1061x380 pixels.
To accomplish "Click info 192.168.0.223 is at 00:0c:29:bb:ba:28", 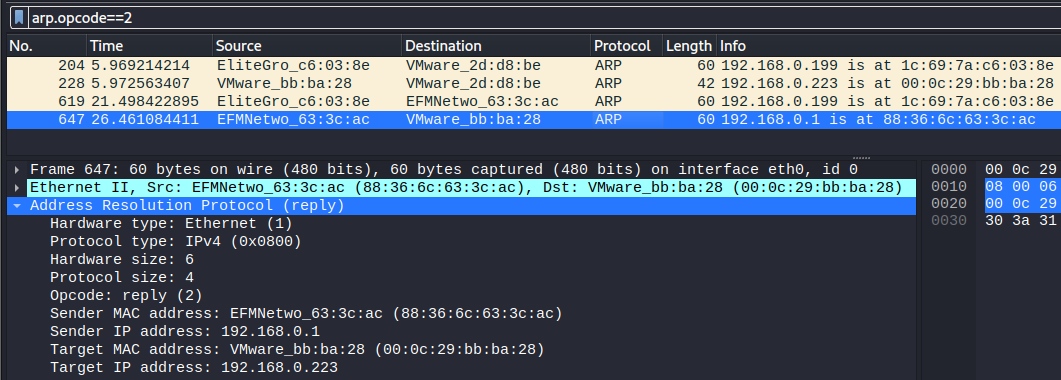I will (x=887, y=84).
